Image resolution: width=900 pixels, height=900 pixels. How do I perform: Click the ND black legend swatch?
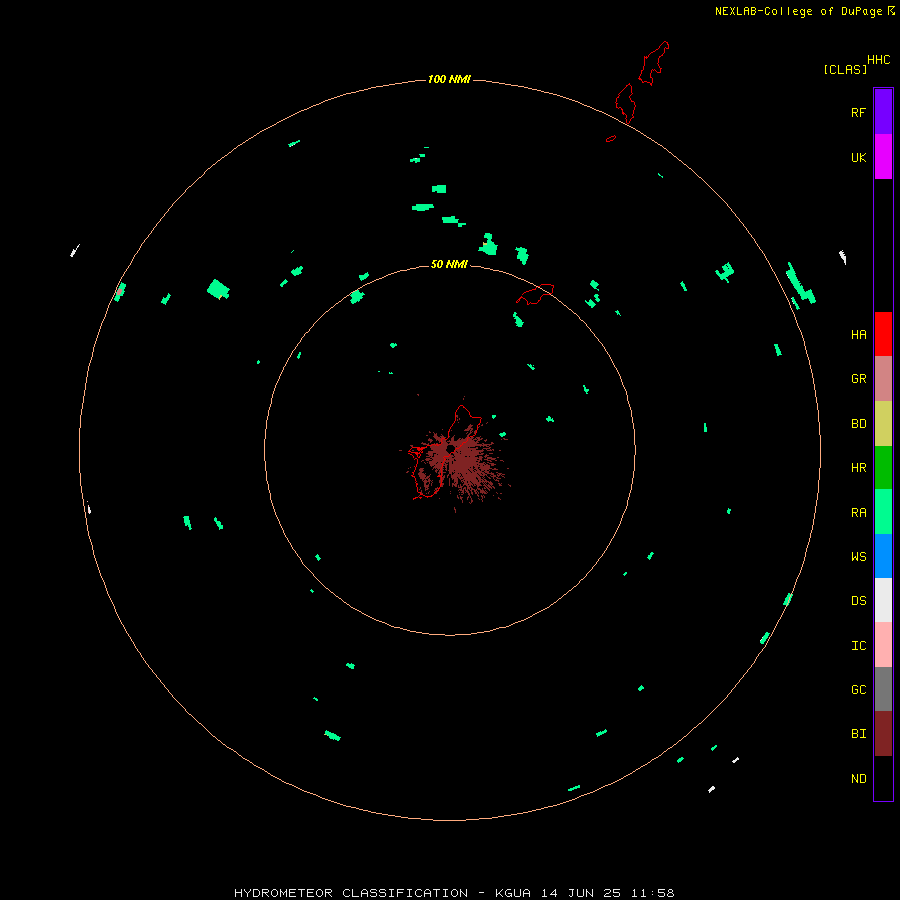[x=883, y=778]
